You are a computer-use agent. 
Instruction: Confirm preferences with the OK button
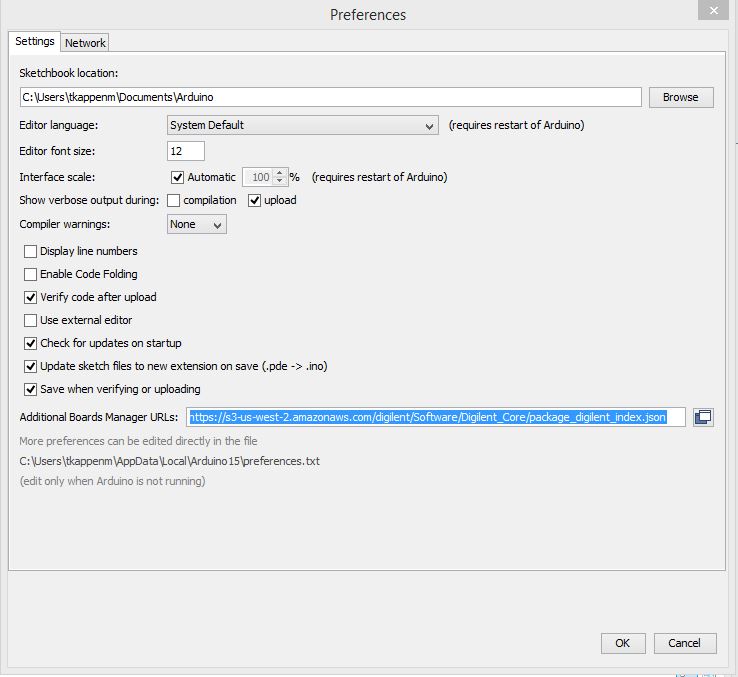tap(623, 643)
